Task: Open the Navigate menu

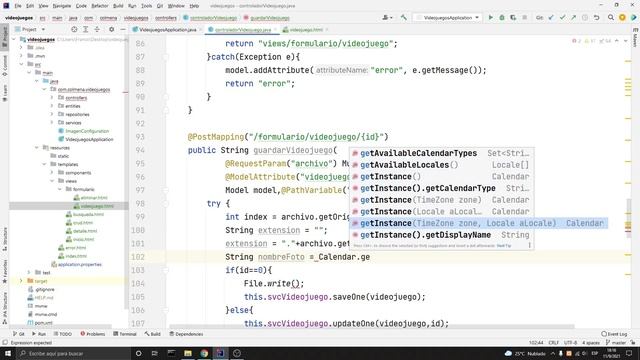Action: tap(62, 6)
